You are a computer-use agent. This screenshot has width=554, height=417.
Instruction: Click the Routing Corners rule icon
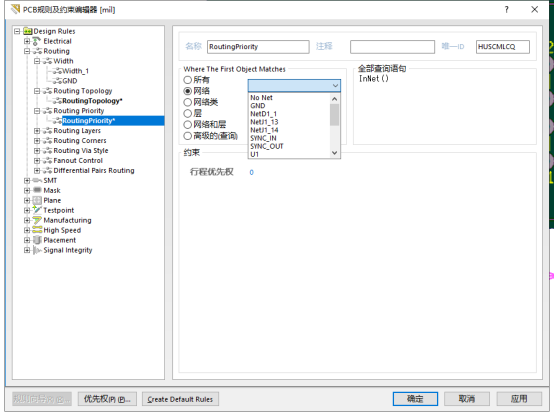pos(47,141)
